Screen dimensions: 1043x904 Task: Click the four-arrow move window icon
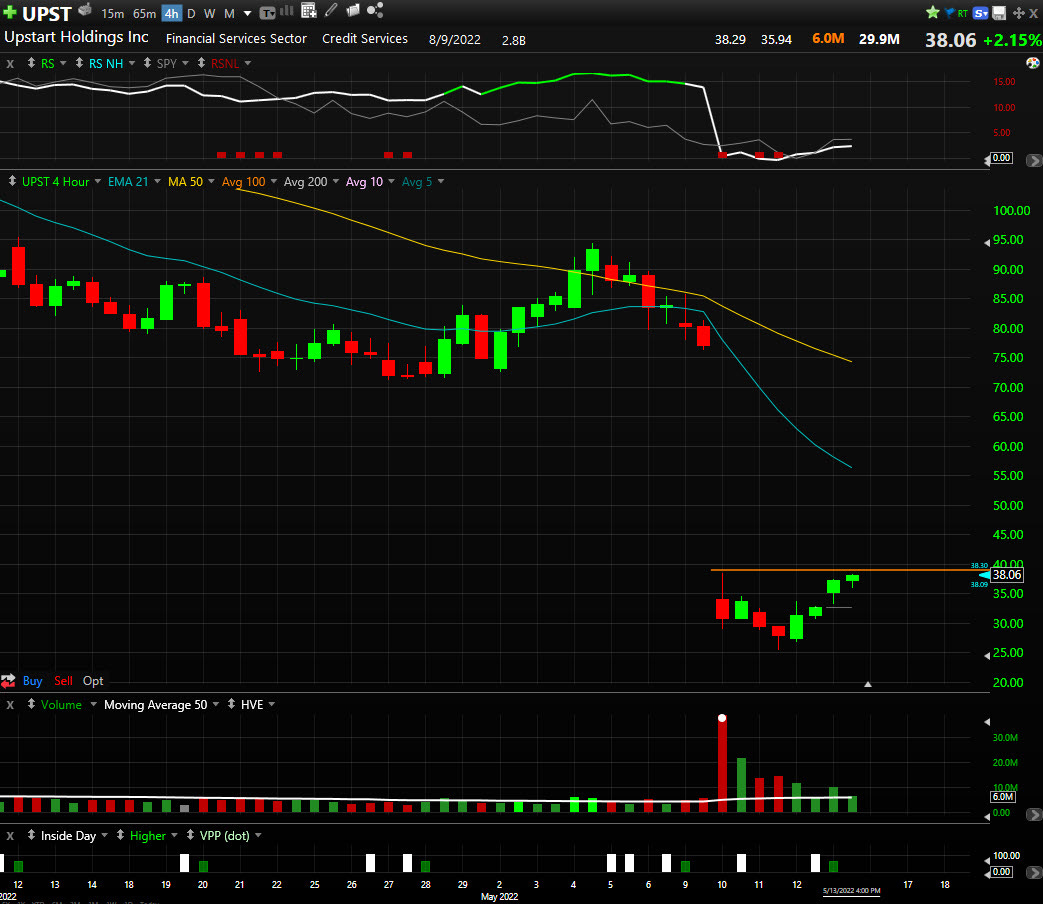coord(1018,13)
